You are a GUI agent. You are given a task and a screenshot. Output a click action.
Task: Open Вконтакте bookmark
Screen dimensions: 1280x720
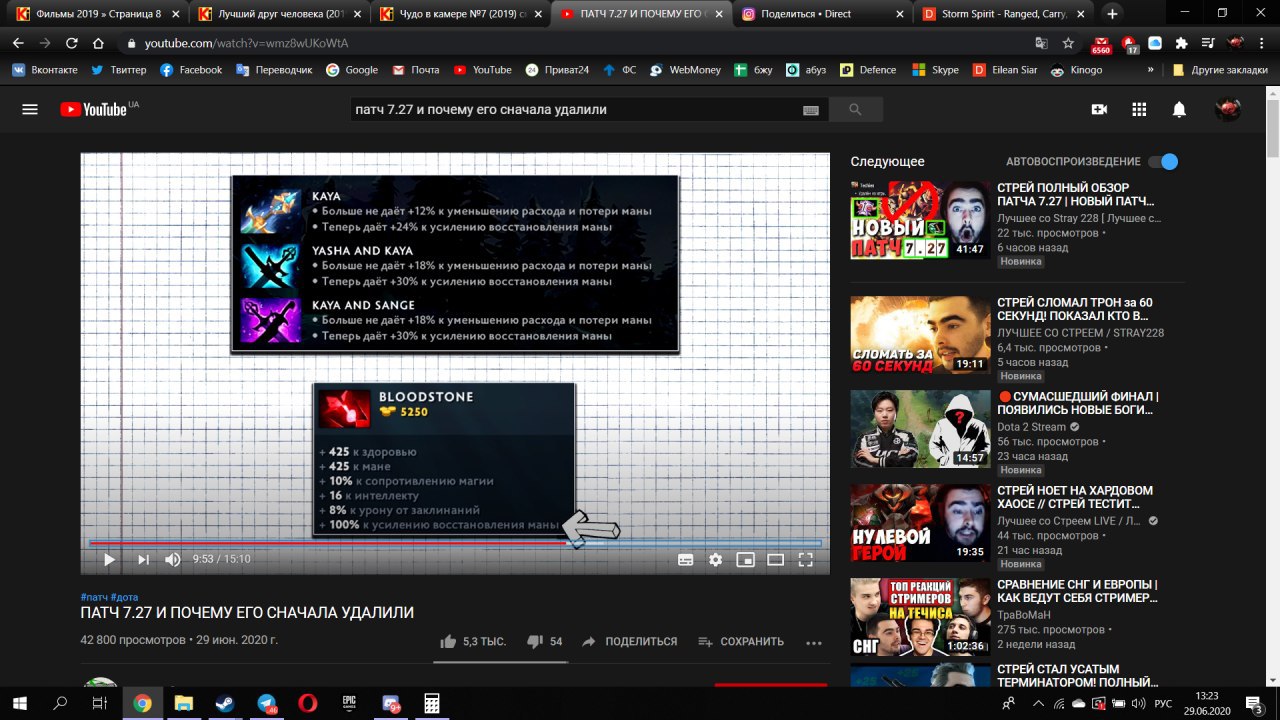[45, 70]
